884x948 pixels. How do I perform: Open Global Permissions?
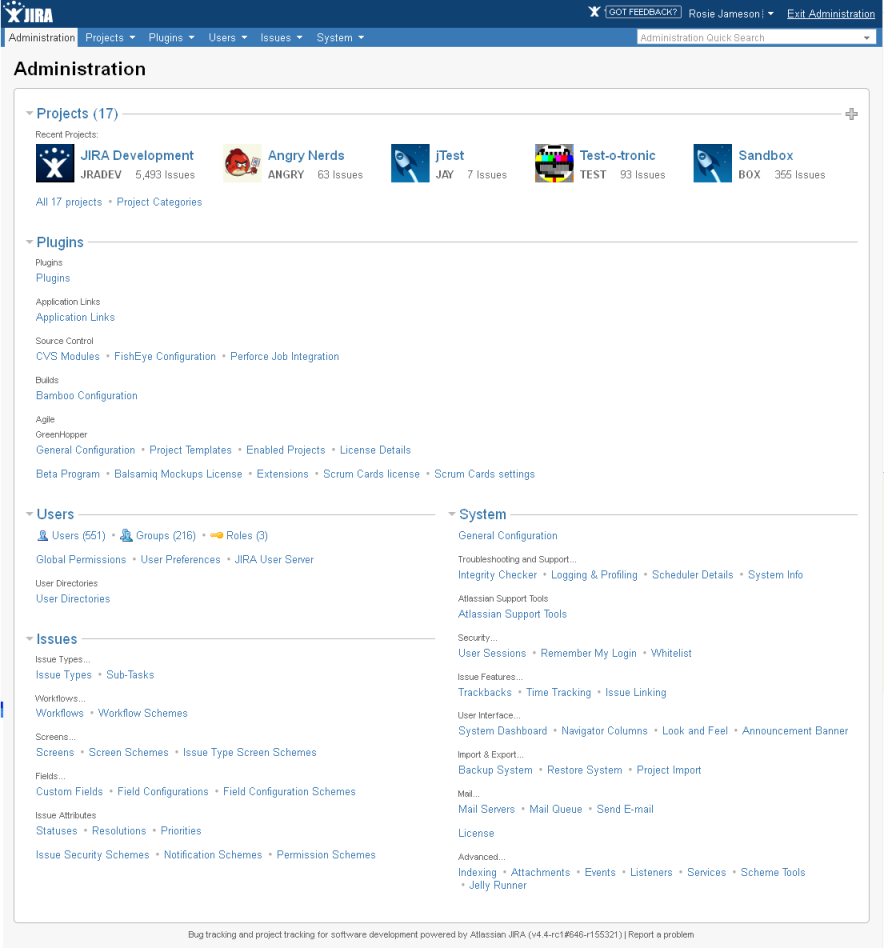click(81, 559)
